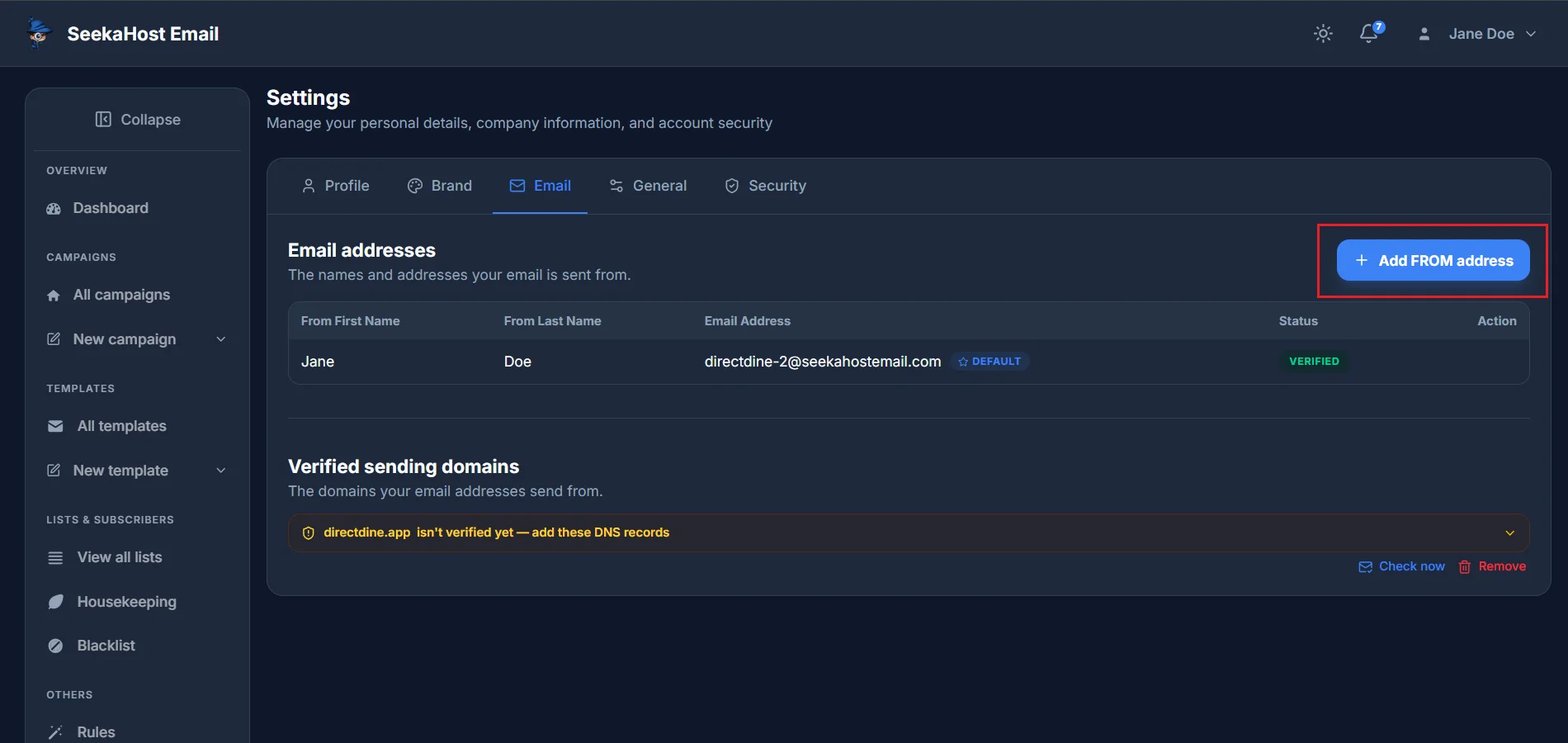1568x743 pixels.
Task: Open the Security tab
Action: point(766,186)
